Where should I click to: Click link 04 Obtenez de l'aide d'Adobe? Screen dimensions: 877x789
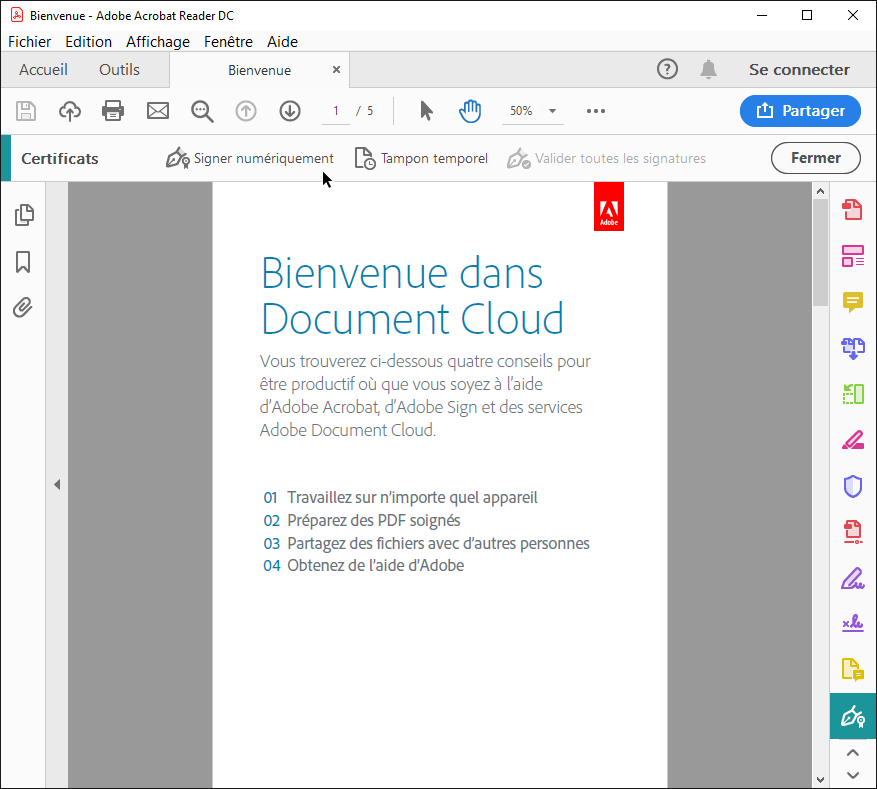[x=364, y=565]
